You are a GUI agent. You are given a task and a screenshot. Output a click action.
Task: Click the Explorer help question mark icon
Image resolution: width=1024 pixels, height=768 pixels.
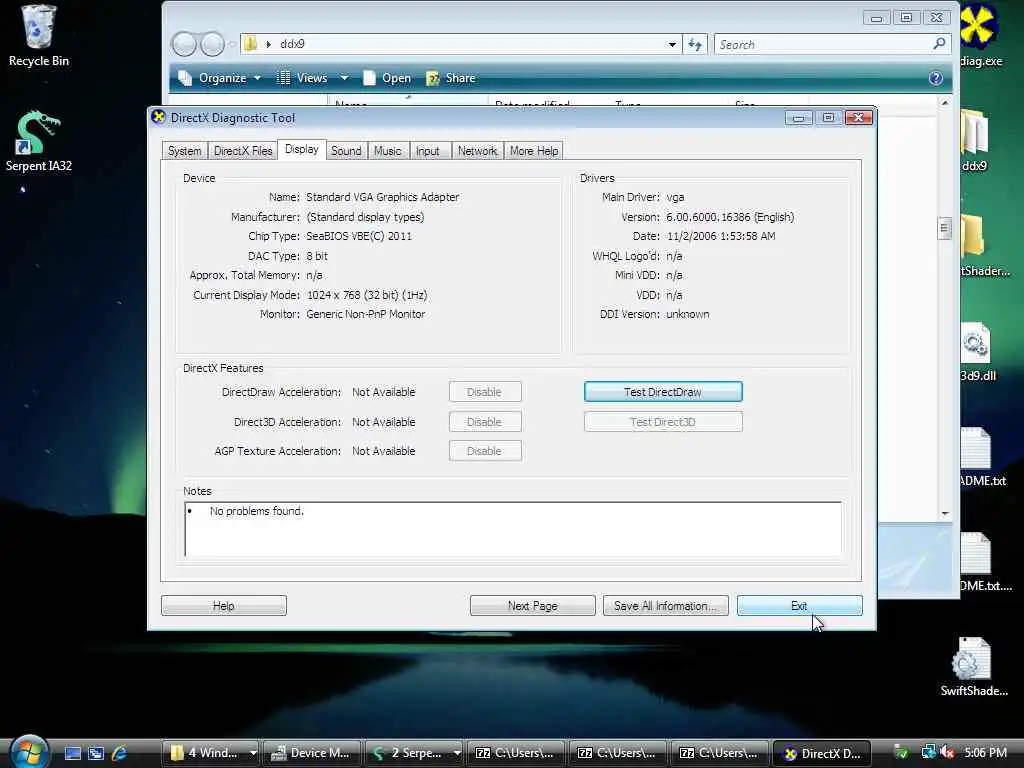[935, 78]
